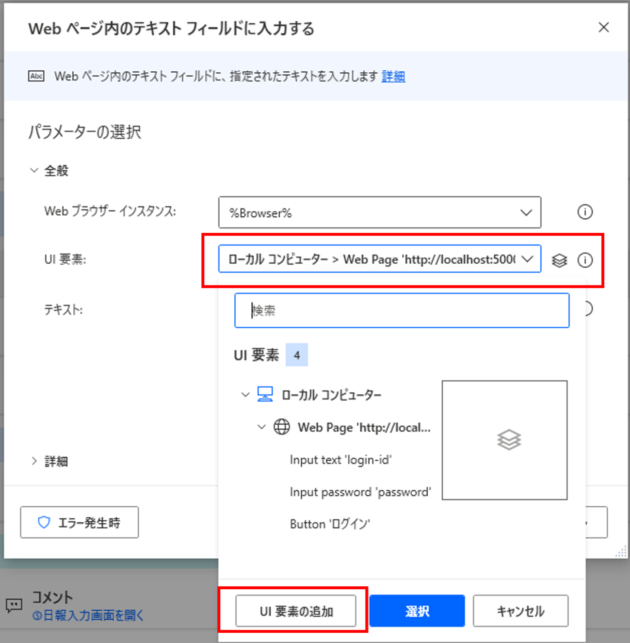The width and height of the screenshot is (630, 643).
Task: Click UI 要素の追加 button
Action: (296, 611)
